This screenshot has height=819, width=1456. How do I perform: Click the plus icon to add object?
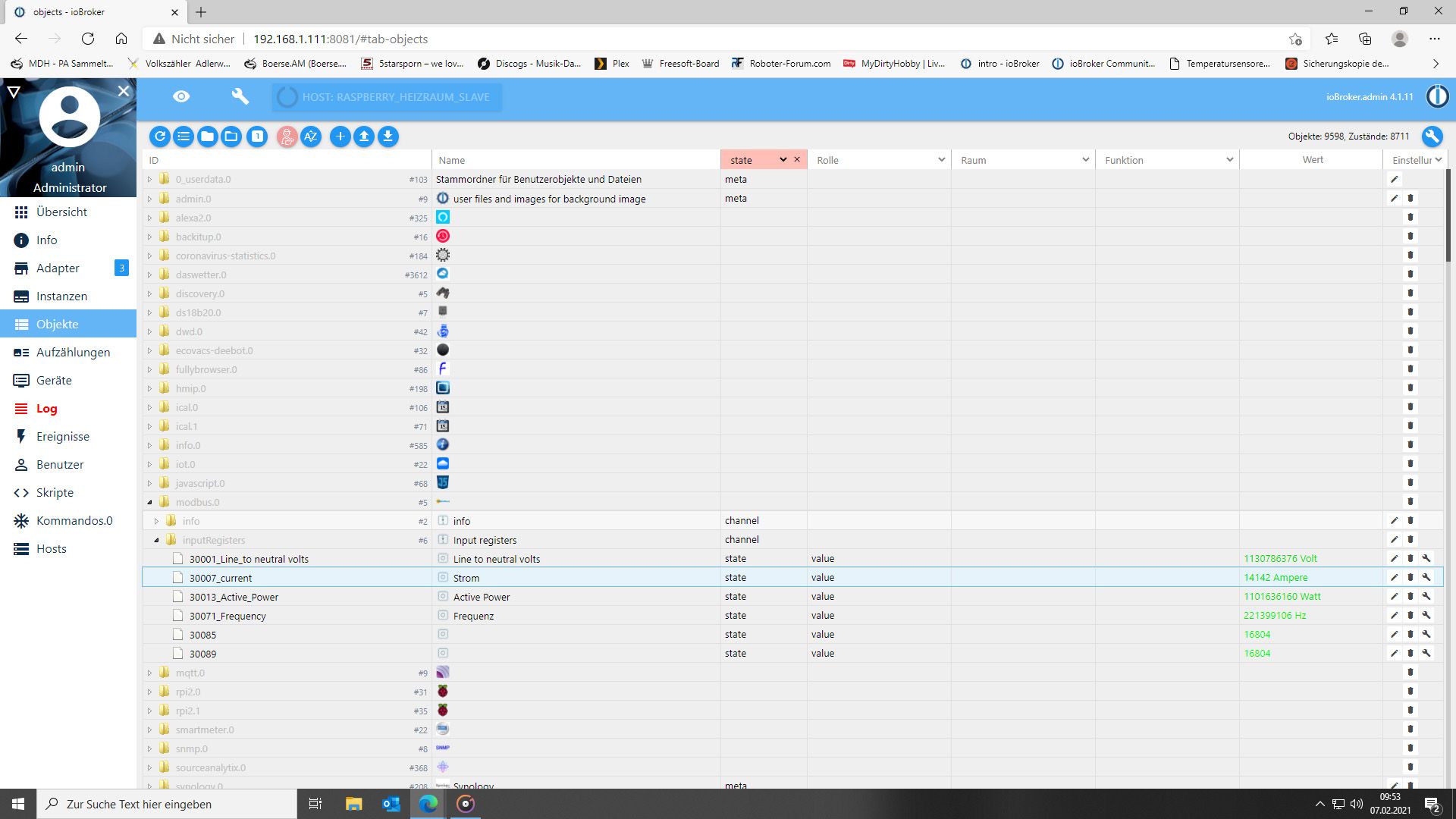coord(340,136)
